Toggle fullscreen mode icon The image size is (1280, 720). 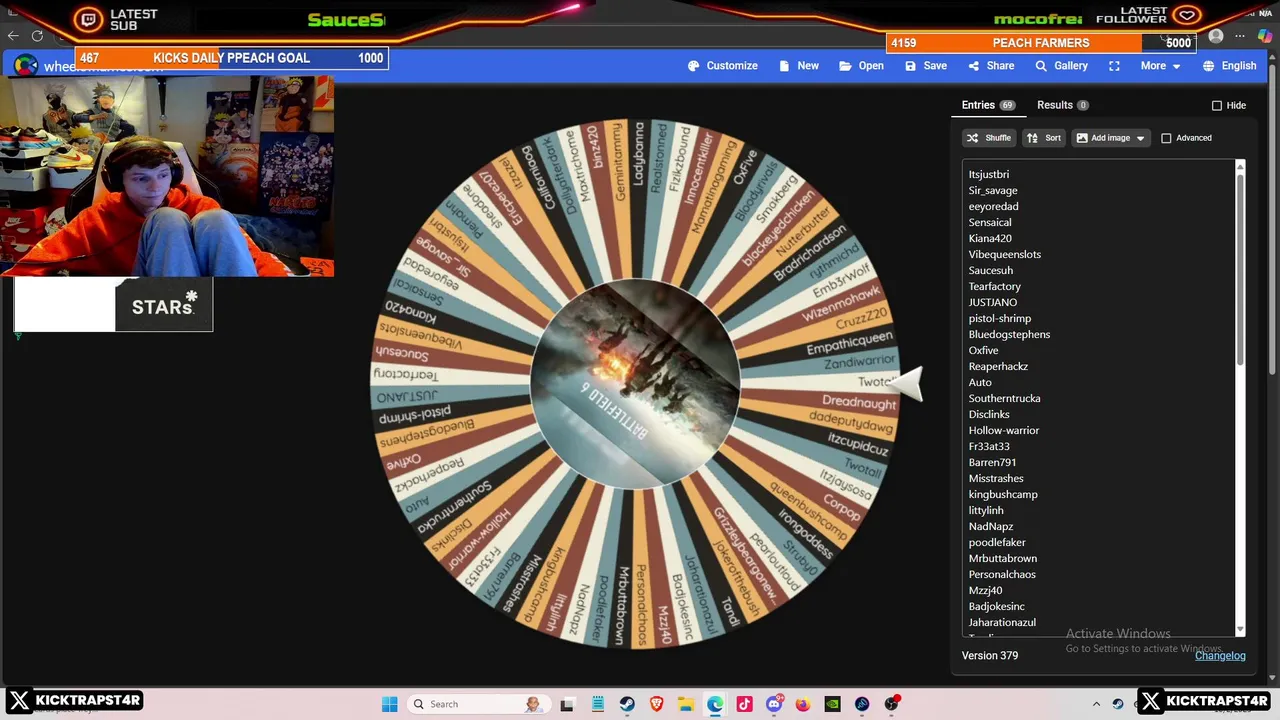1114,66
